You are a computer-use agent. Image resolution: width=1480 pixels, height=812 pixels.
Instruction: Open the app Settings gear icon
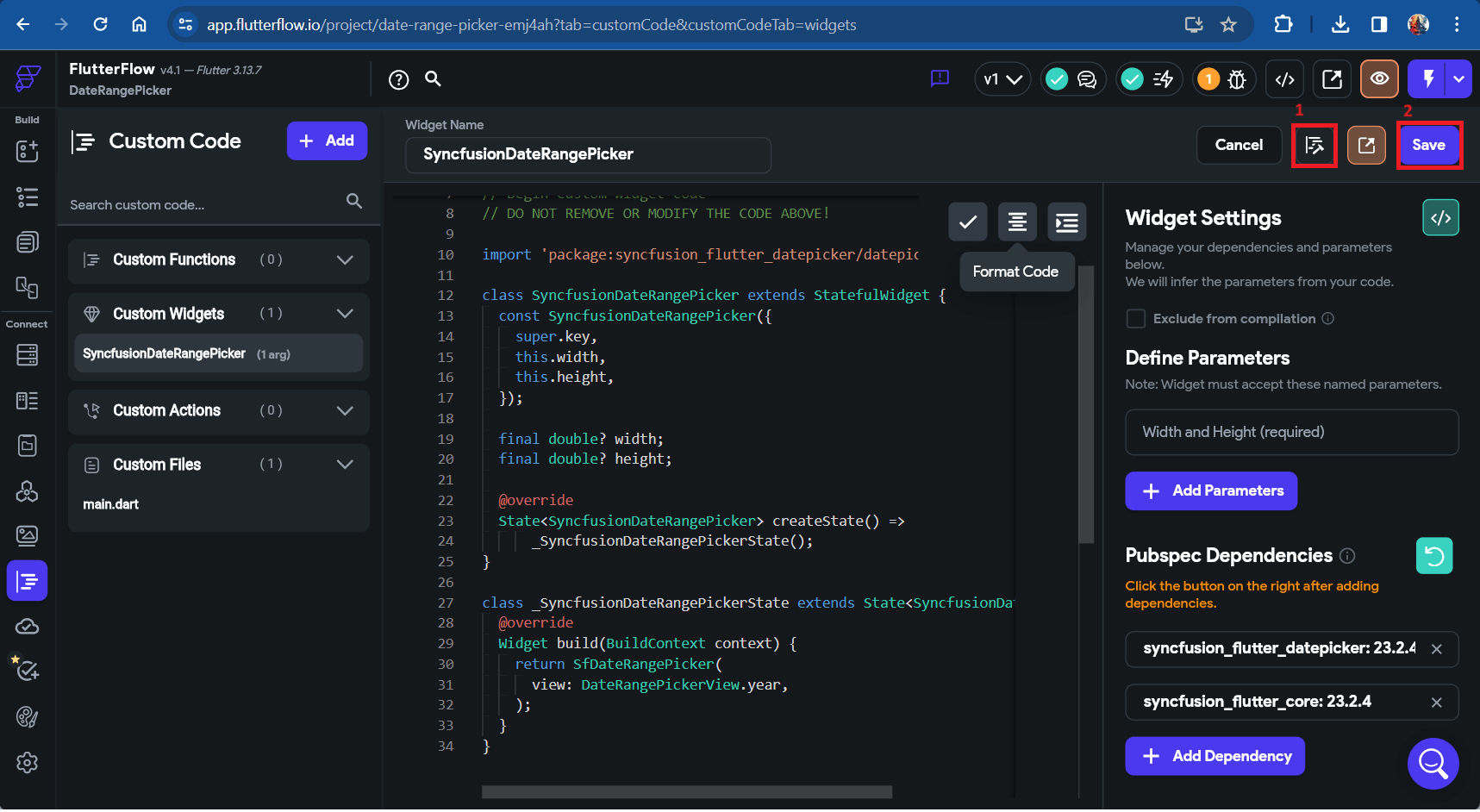28,763
